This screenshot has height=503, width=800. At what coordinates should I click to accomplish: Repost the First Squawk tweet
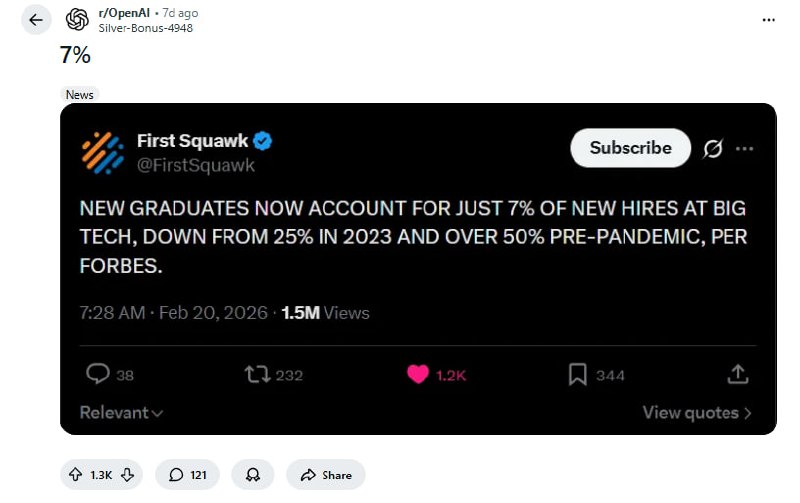(257, 374)
